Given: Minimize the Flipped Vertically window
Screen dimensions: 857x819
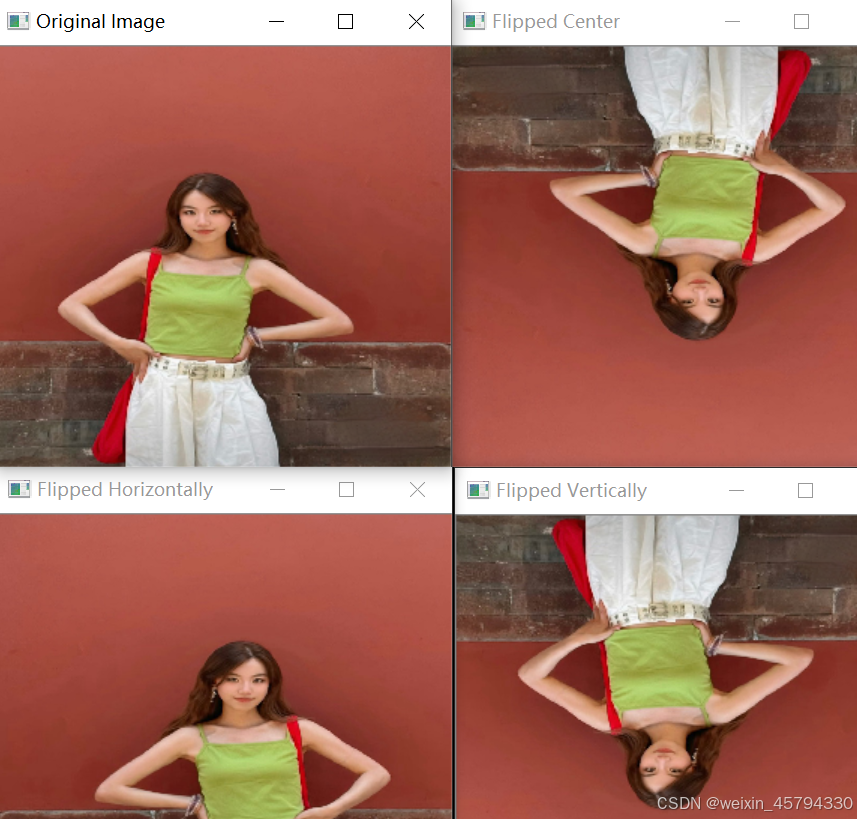Looking at the screenshot, I should (x=737, y=491).
